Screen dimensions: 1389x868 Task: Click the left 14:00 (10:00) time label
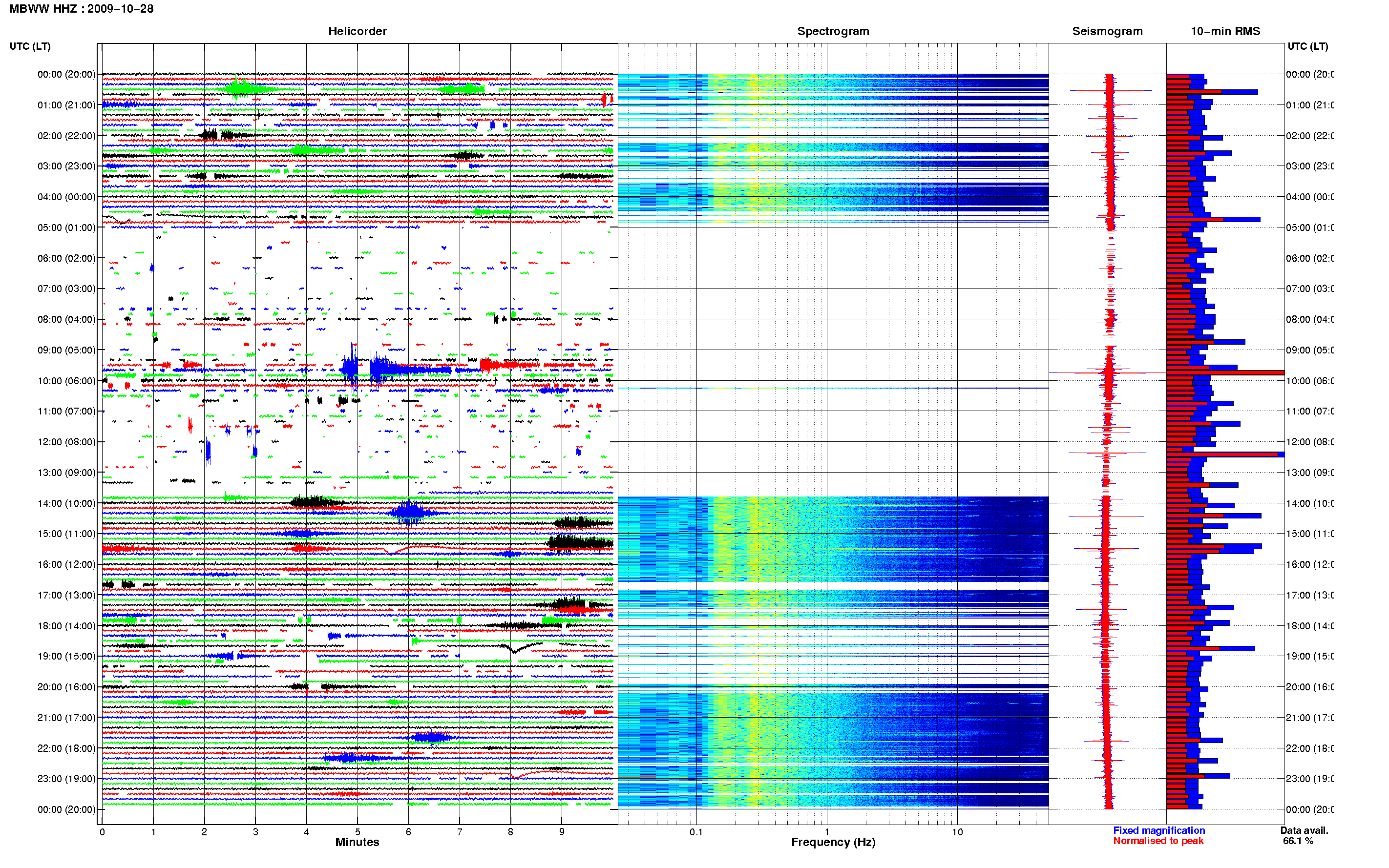(x=66, y=503)
